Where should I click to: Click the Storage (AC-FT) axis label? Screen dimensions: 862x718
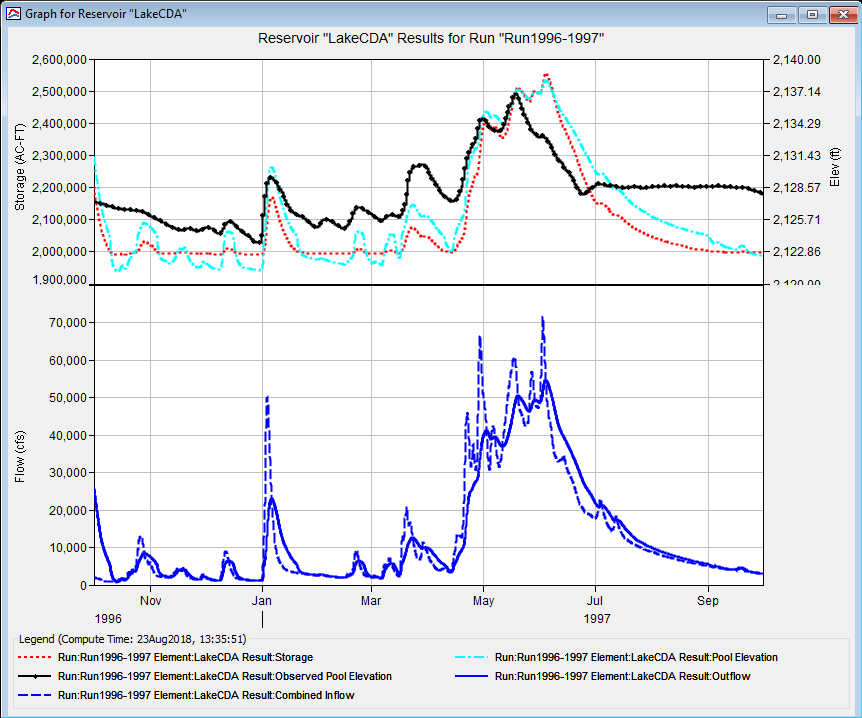[x=20, y=167]
